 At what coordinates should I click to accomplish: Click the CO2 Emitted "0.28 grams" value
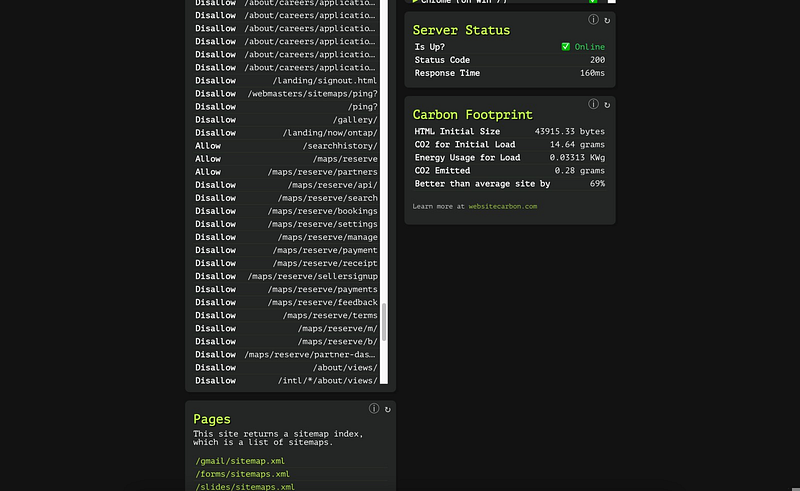pyautogui.click(x=580, y=170)
